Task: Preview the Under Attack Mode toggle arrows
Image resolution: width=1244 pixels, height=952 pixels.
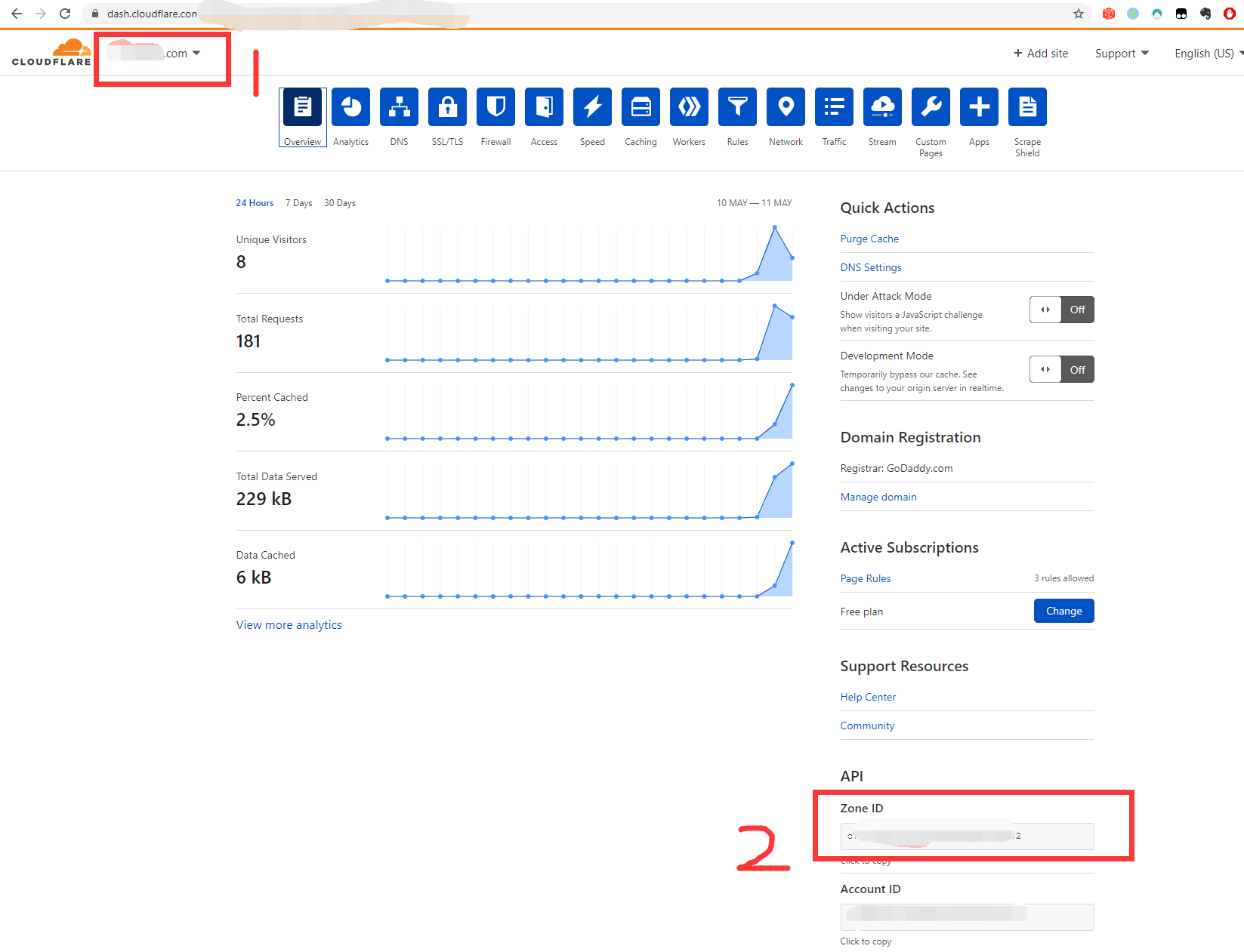Action: [x=1045, y=310]
